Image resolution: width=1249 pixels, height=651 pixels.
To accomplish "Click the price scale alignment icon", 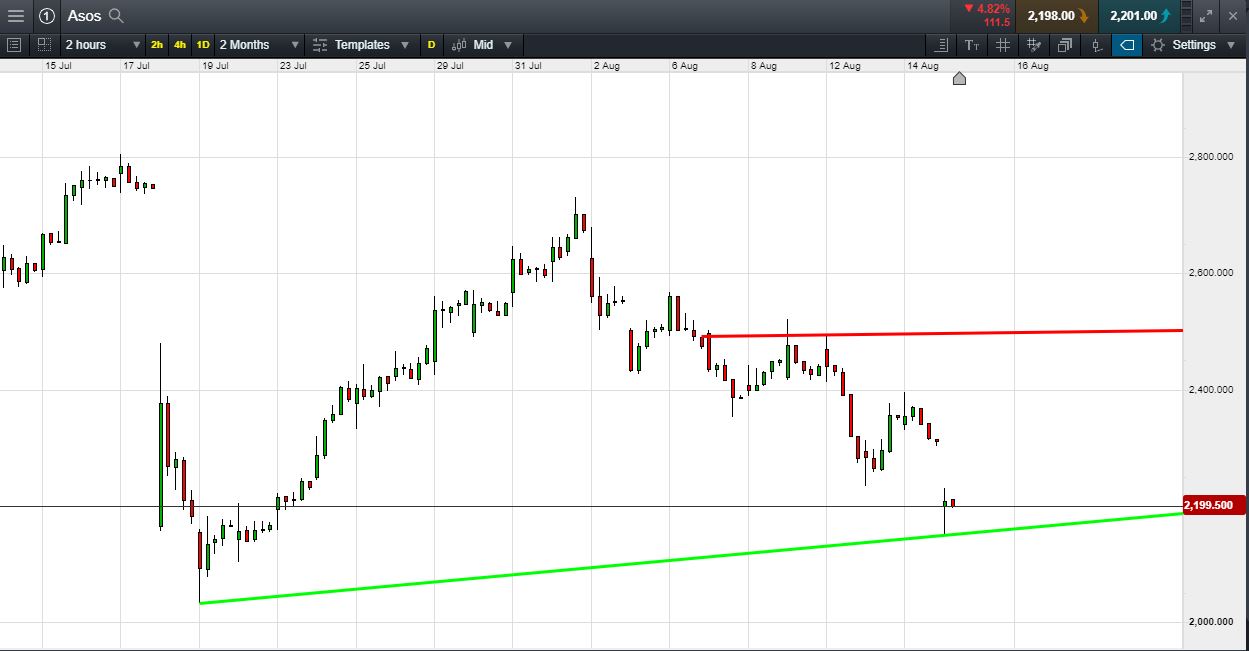I will (941, 45).
